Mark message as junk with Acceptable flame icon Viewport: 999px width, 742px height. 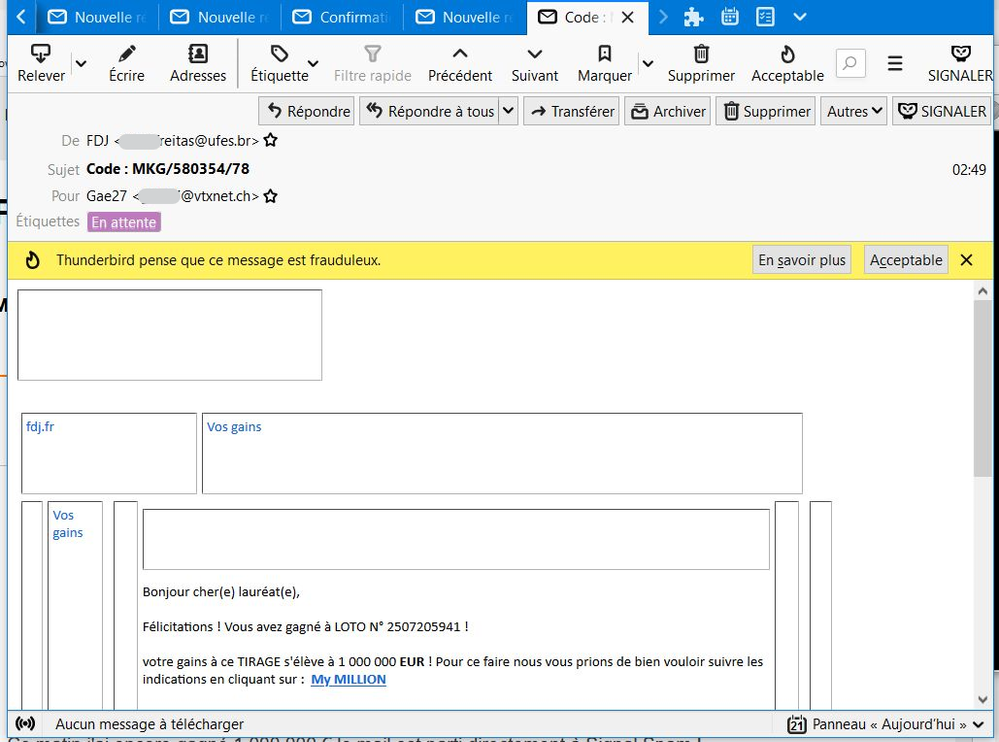coord(787,55)
